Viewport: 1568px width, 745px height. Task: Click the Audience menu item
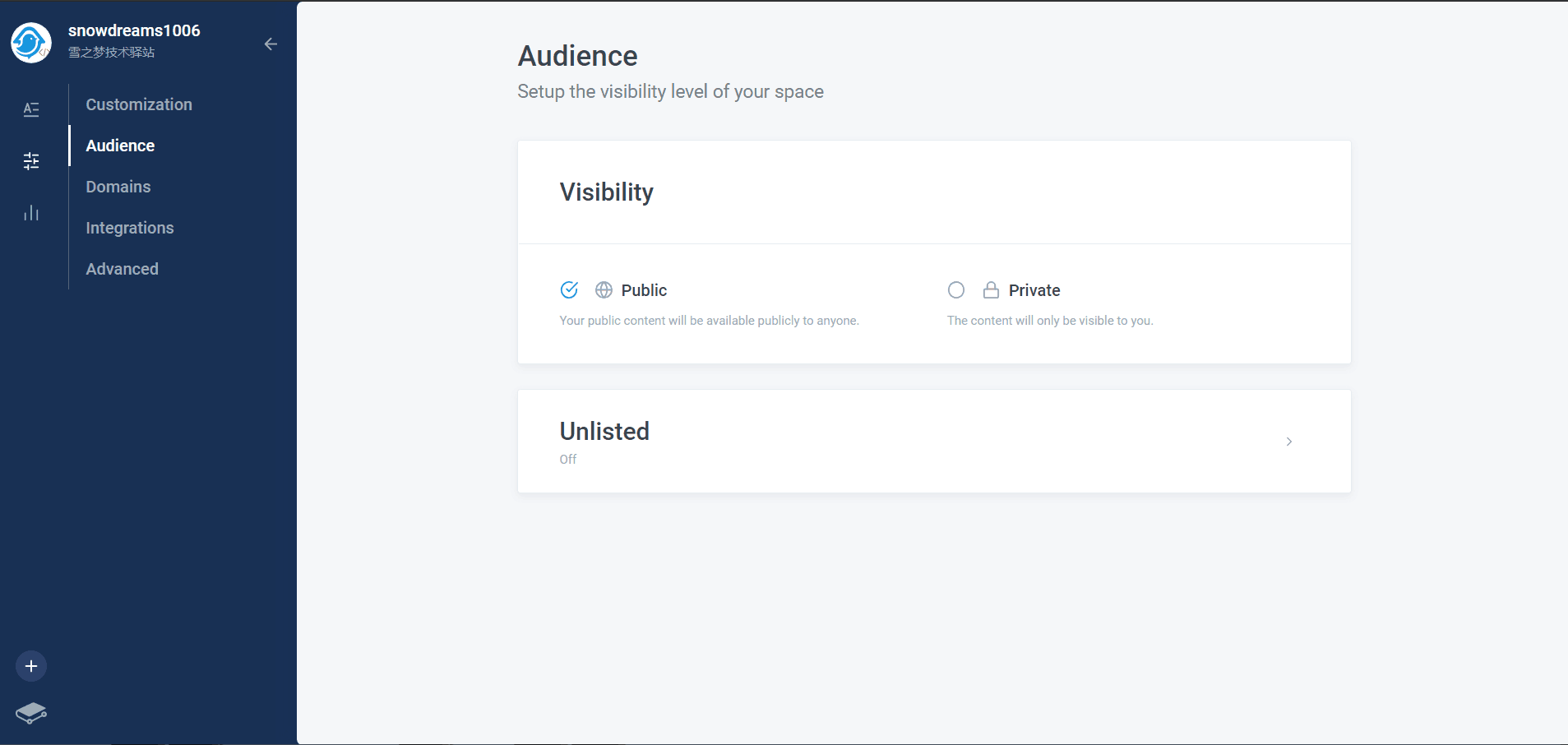coord(119,146)
